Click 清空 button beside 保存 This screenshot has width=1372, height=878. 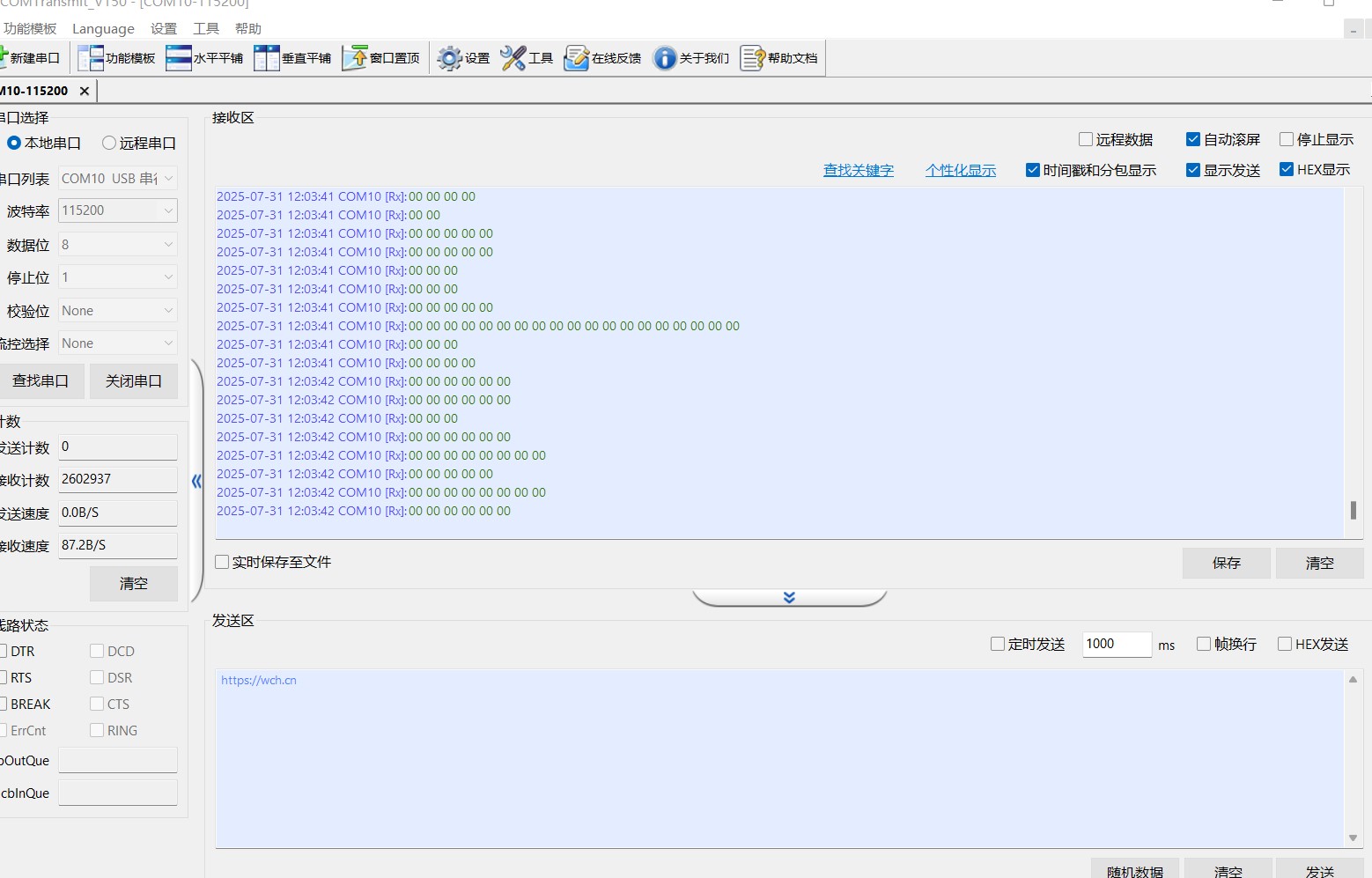(1320, 563)
